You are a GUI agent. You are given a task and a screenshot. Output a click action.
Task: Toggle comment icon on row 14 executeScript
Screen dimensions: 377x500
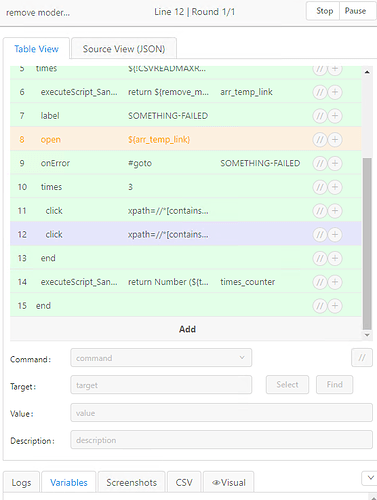320,282
